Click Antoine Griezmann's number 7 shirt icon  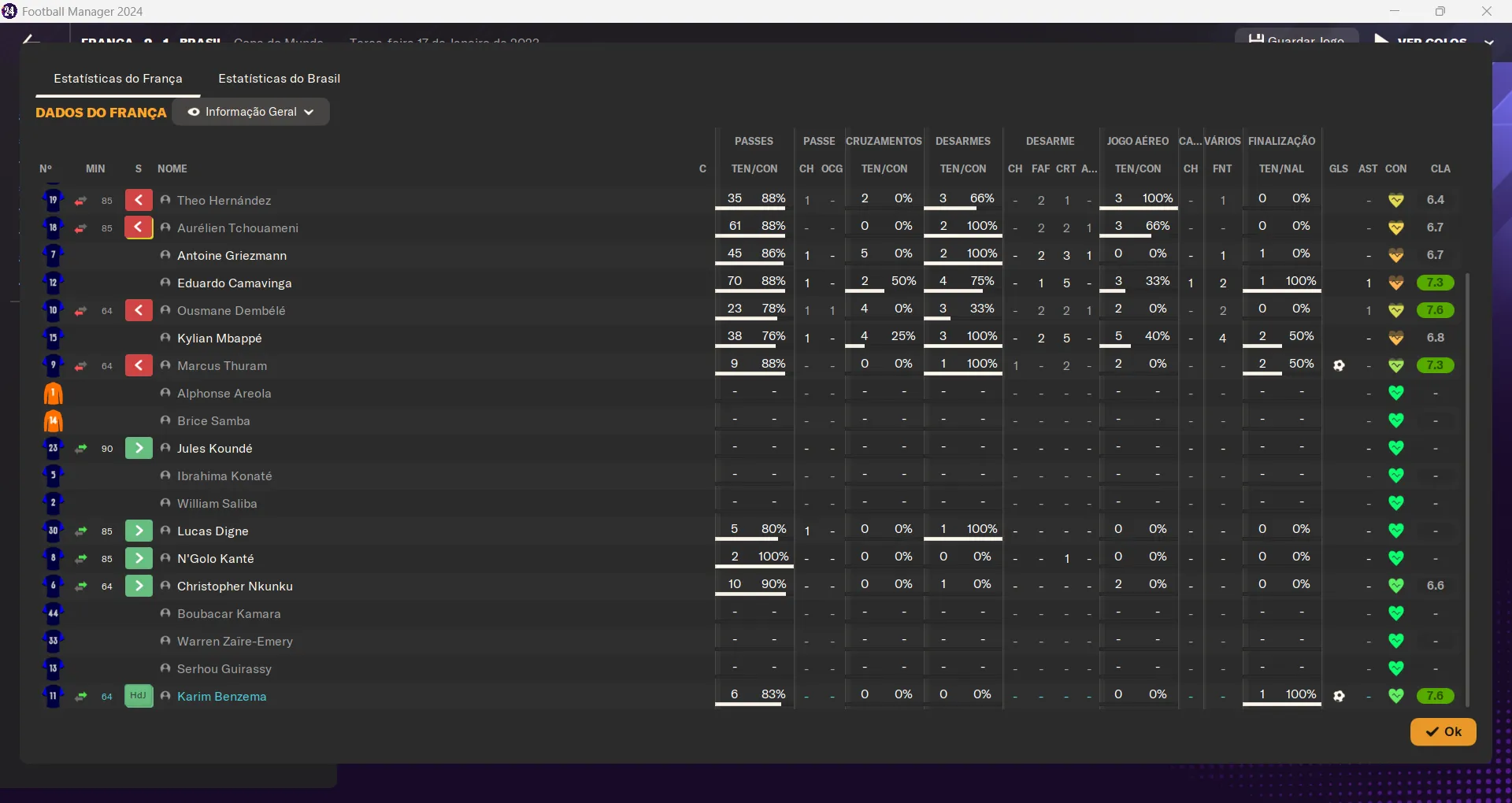tap(54, 255)
